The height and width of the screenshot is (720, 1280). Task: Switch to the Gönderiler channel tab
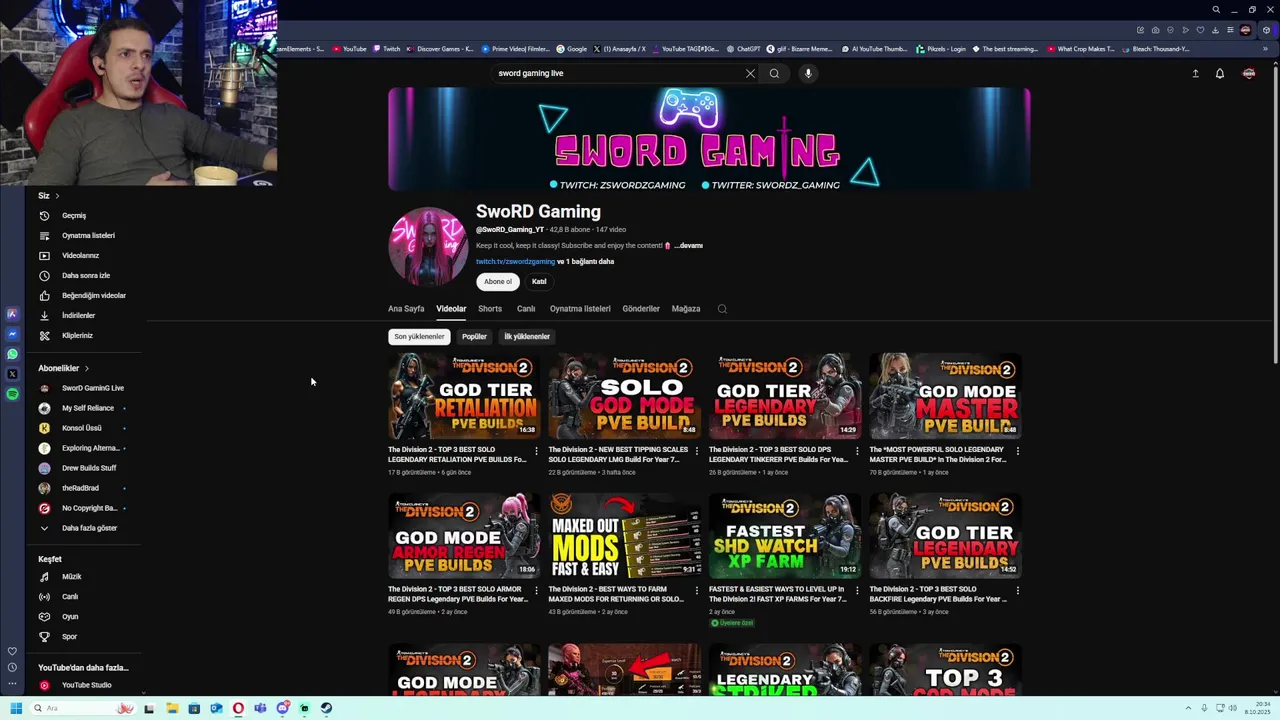pos(641,309)
